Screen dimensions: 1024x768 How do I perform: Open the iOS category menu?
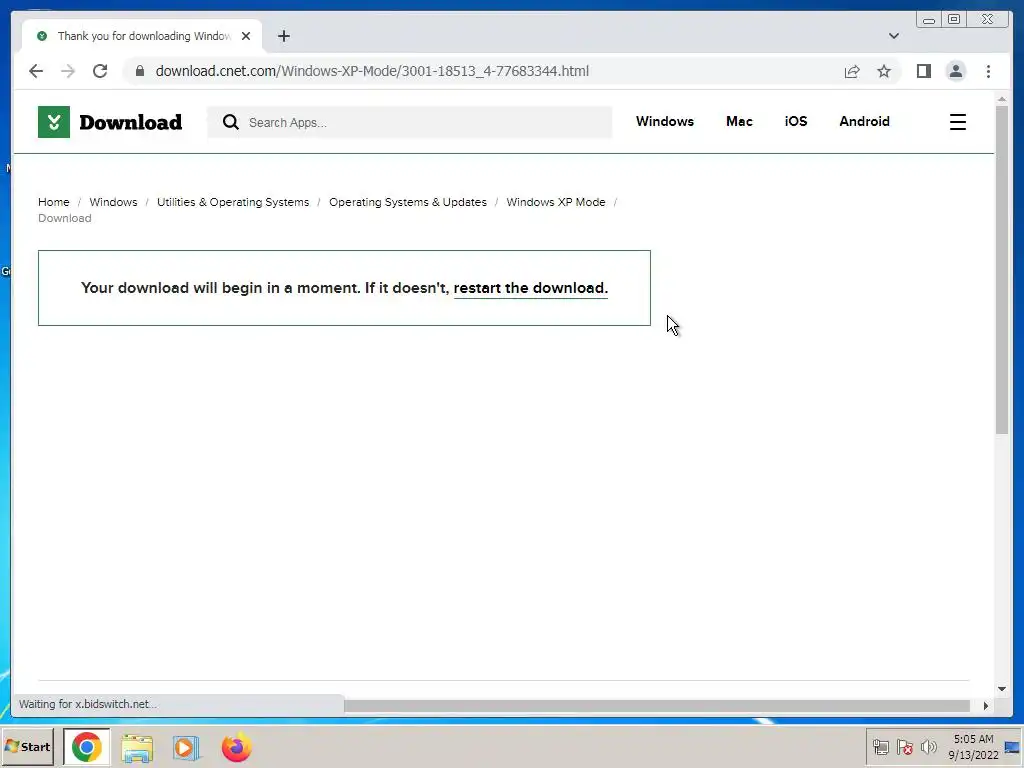795,121
